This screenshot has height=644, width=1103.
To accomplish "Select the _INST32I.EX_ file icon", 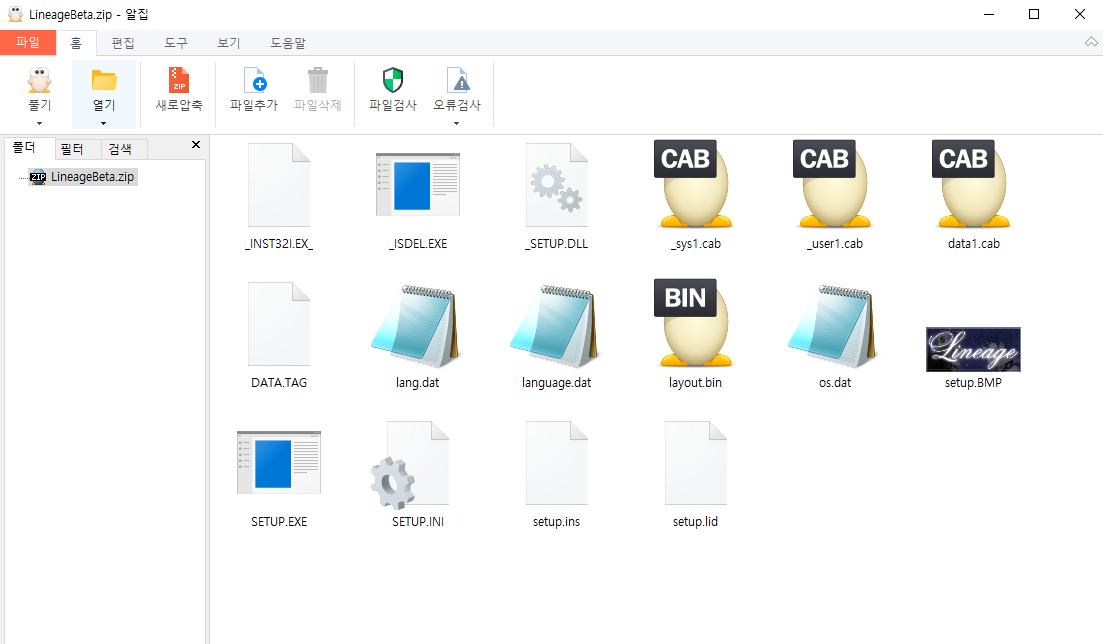I will pyautogui.click(x=279, y=185).
